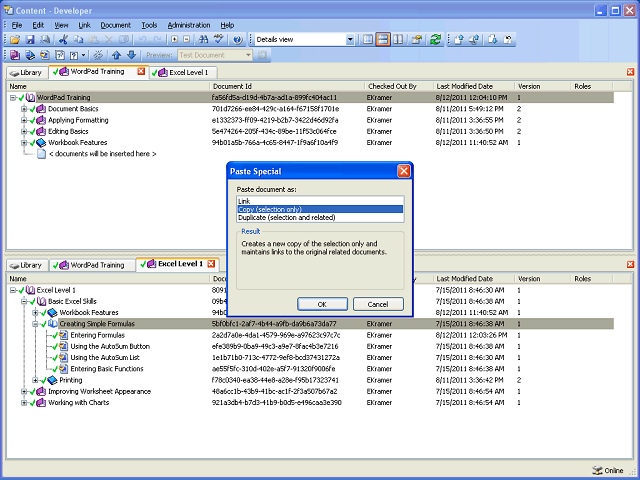Select Entering Basic Functions topic

point(107,369)
